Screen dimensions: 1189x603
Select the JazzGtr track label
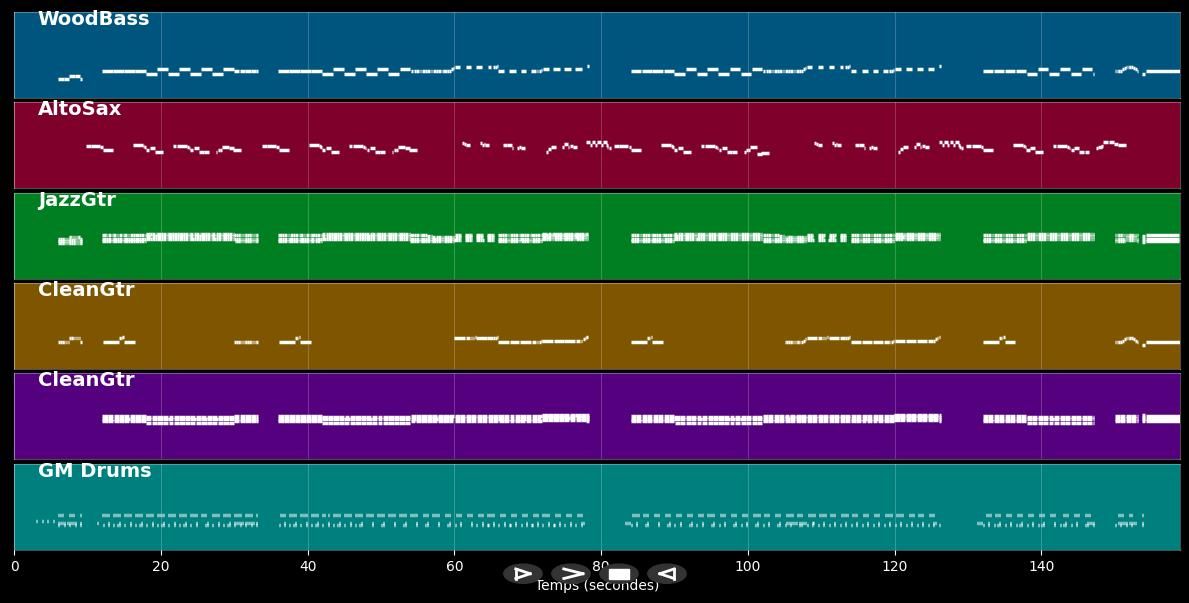coord(77,200)
